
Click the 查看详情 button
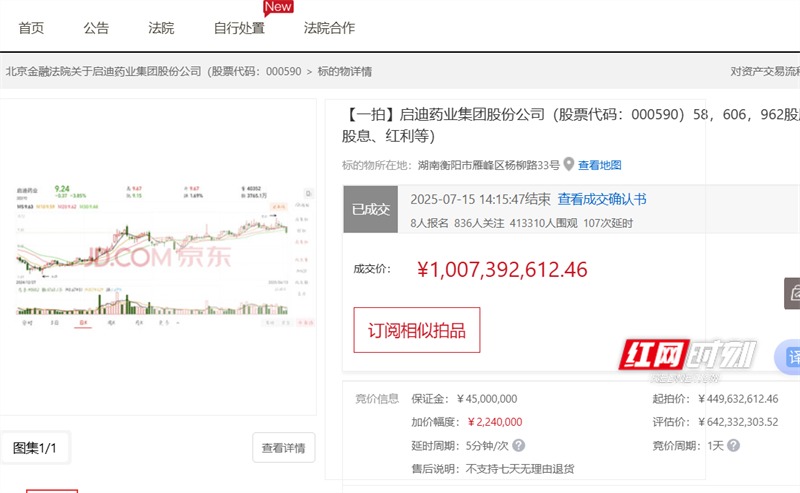(x=284, y=448)
